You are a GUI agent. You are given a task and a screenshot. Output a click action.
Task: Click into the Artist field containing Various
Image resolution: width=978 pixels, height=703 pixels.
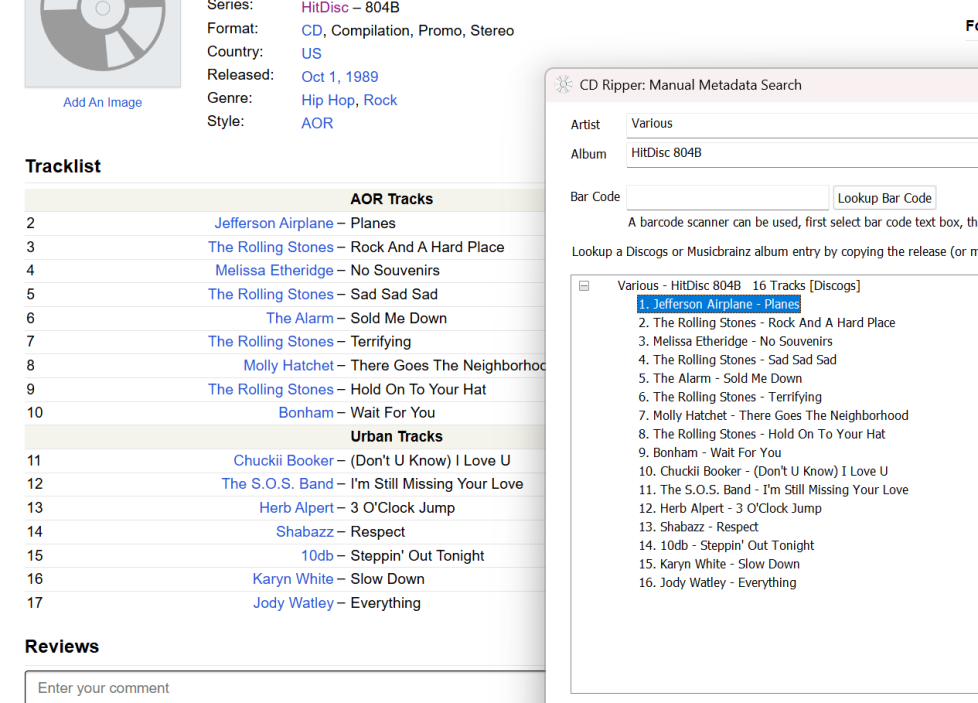(x=800, y=124)
